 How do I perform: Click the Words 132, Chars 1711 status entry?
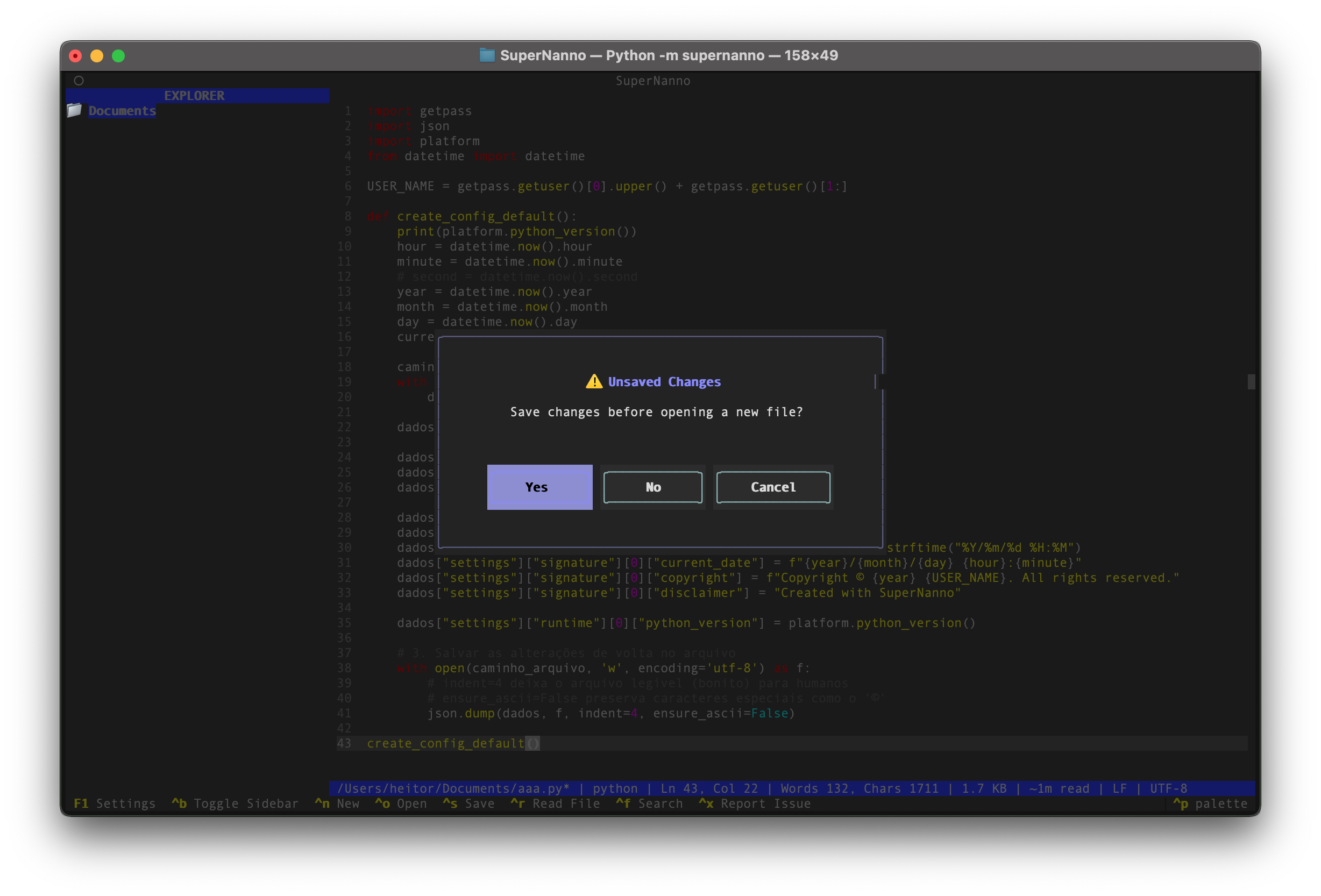pyautogui.click(x=860, y=788)
